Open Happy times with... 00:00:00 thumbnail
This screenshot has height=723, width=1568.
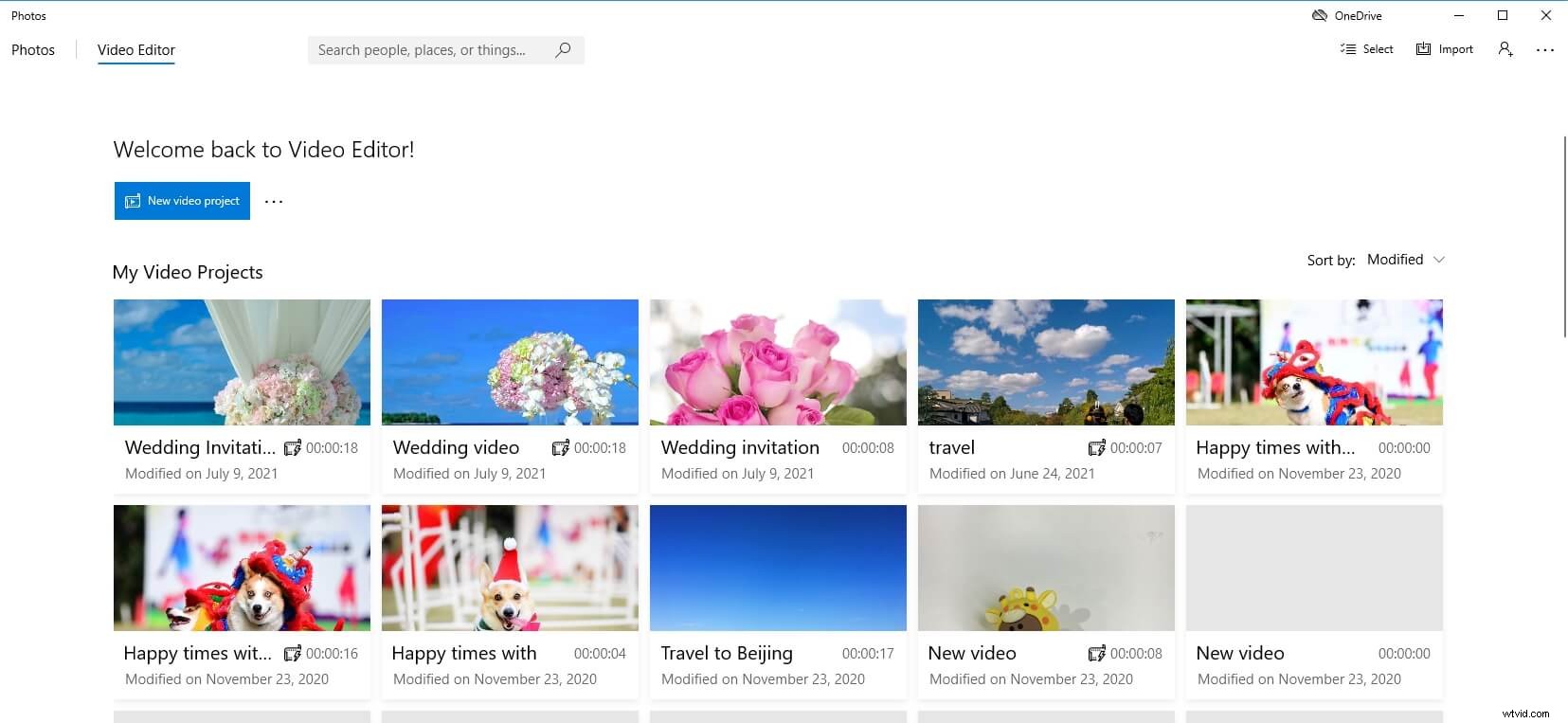1314,362
